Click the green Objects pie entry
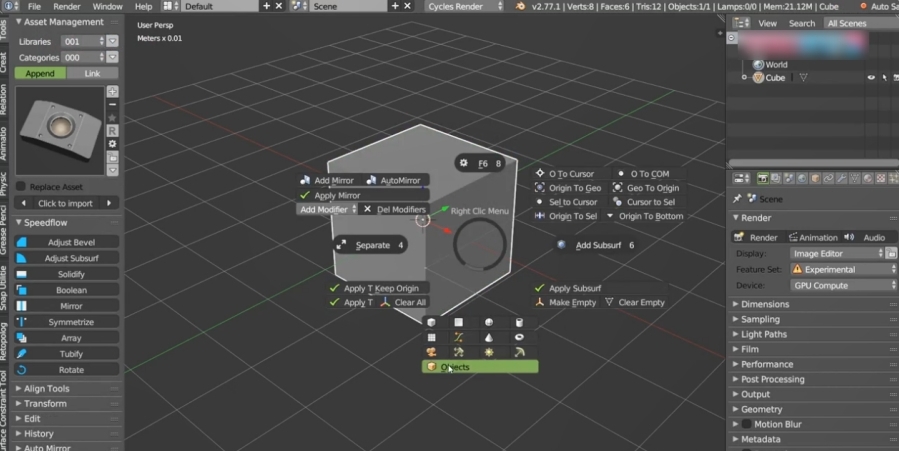Screen dimensions: 899x451 tap(480, 367)
